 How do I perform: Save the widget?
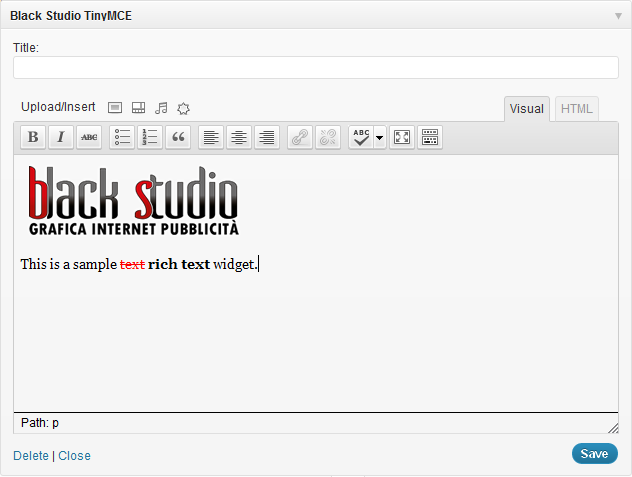pos(595,454)
